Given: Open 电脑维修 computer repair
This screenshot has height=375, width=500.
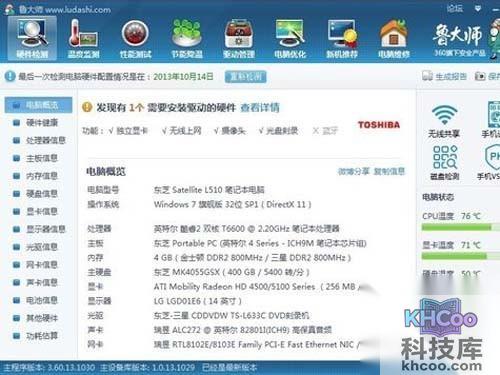Looking at the screenshot, I should (x=394, y=38).
